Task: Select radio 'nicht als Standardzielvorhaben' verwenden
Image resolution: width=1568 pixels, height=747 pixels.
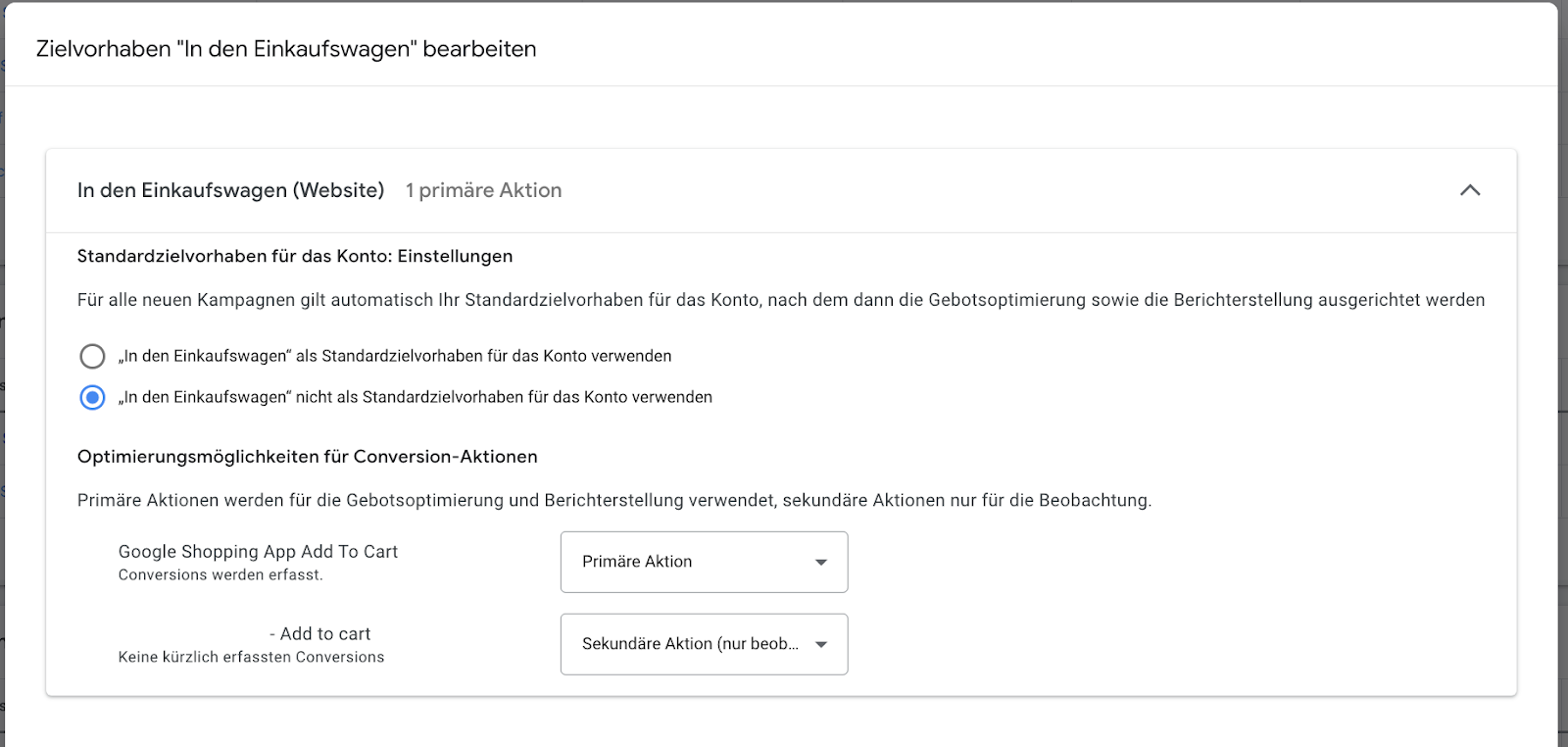Action: click(x=92, y=397)
